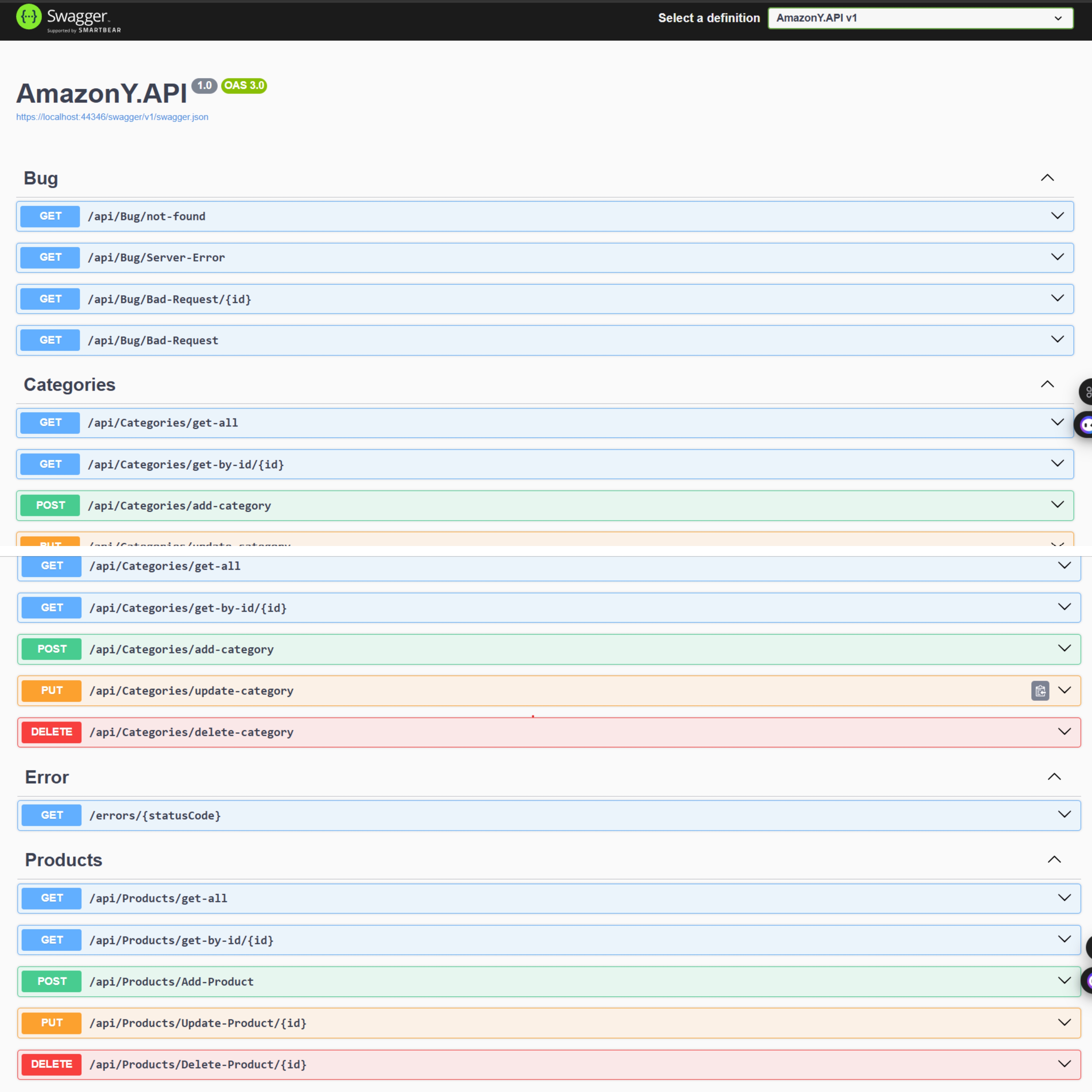1092x1092 pixels.
Task: Click GET badge for Products get-by-id
Action: click(x=51, y=940)
